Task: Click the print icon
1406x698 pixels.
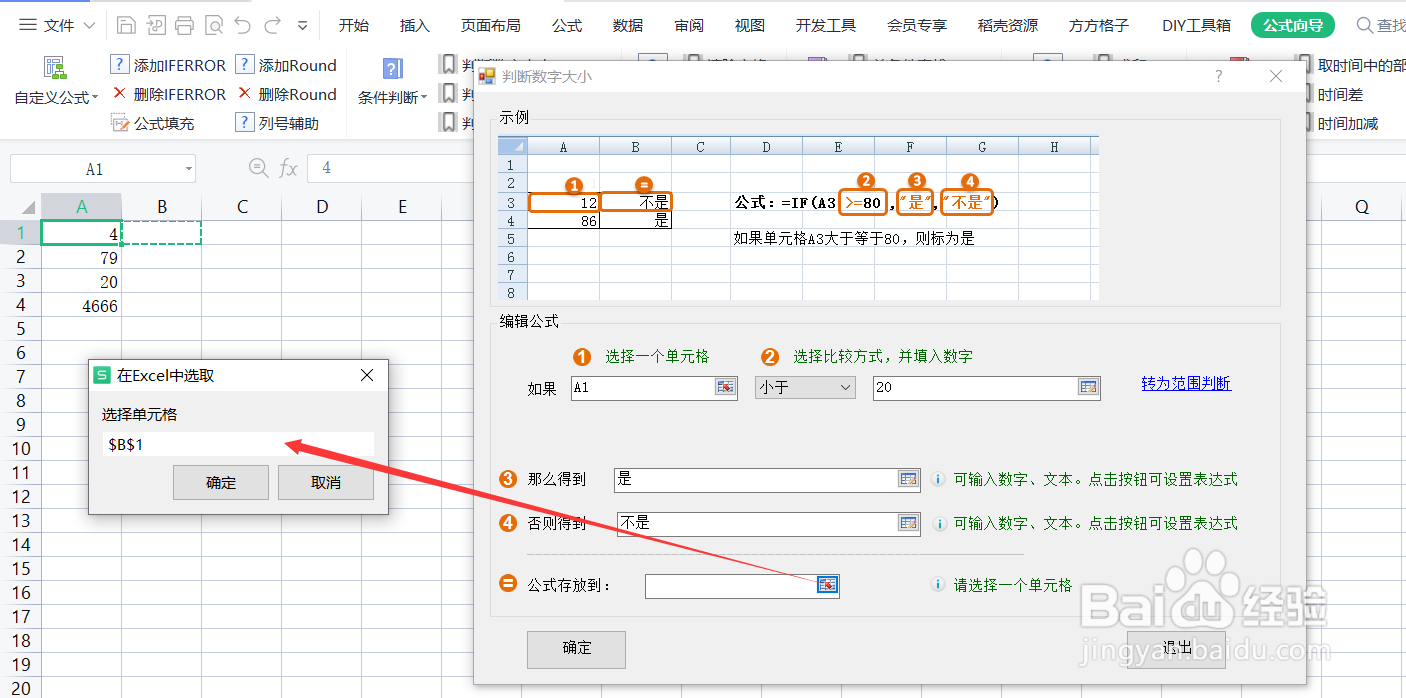Action: [x=184, y=25]
